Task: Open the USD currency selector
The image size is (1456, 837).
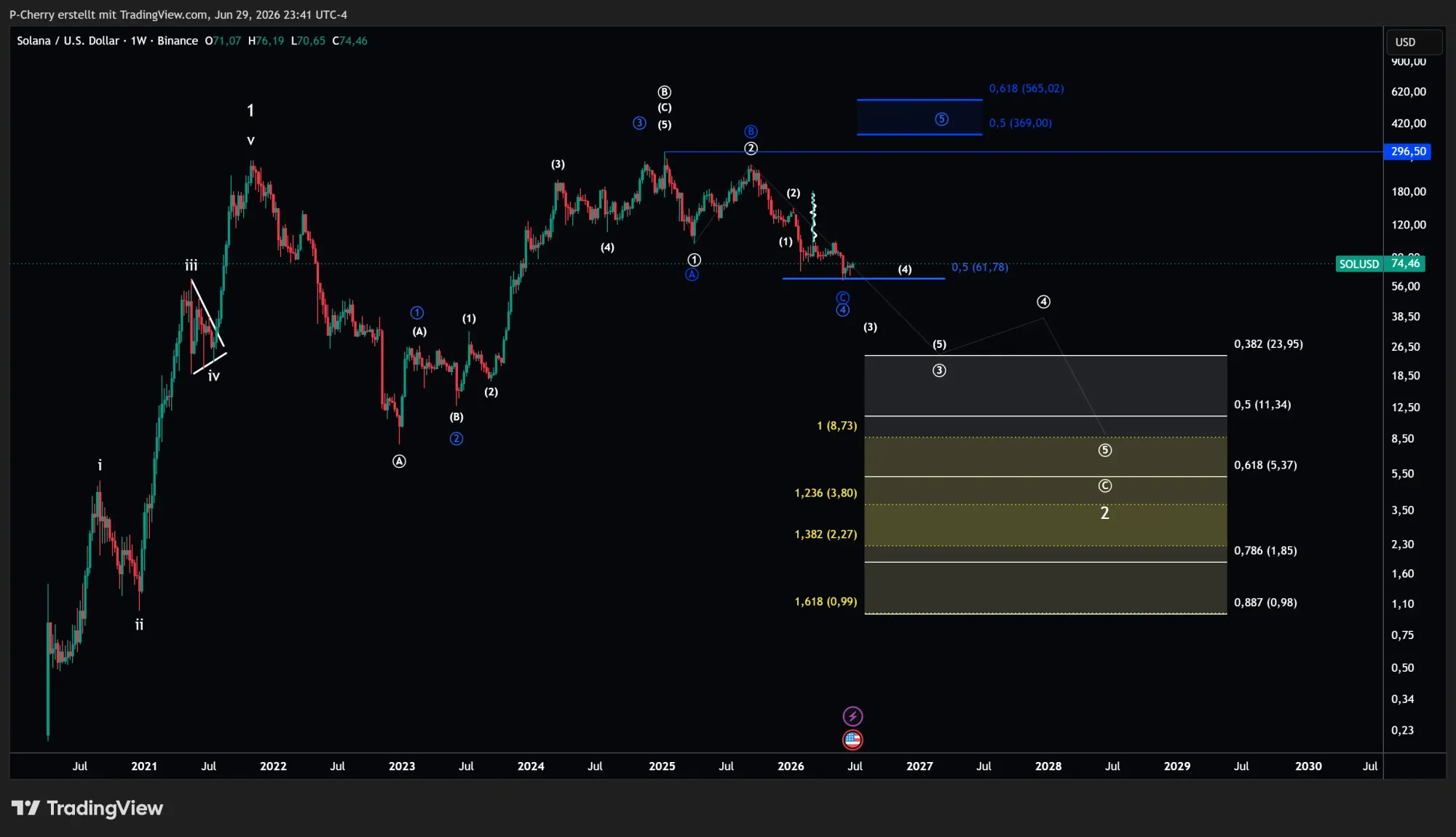Action: point(1414,41)
